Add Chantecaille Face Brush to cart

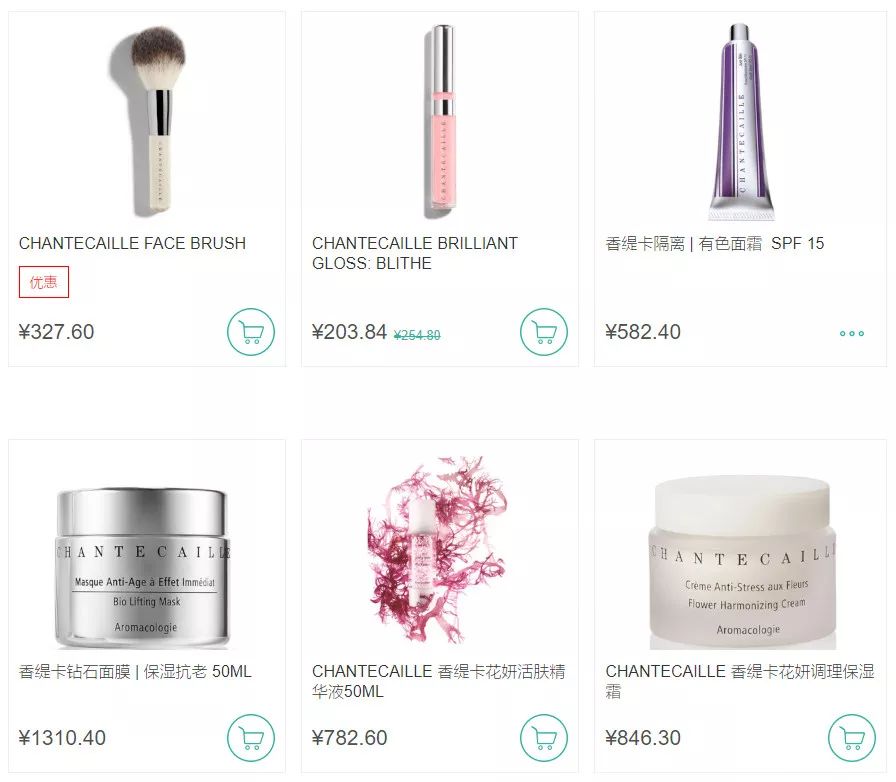tap(251, 332)
